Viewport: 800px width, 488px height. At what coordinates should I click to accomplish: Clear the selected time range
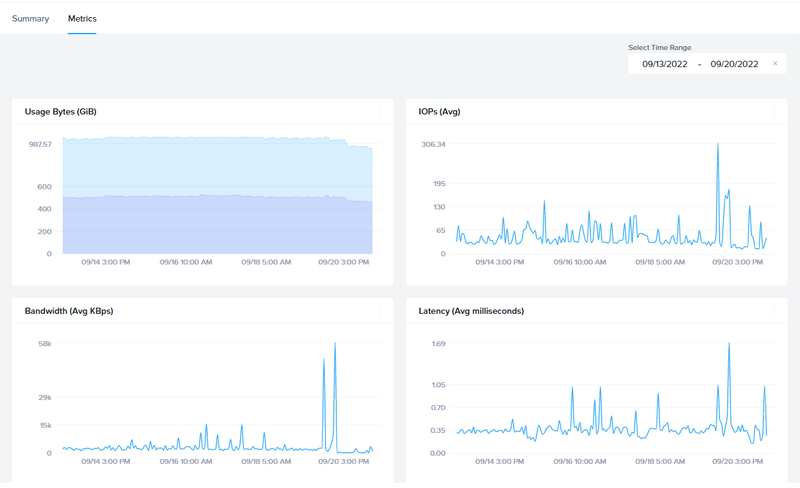[775, 64]
